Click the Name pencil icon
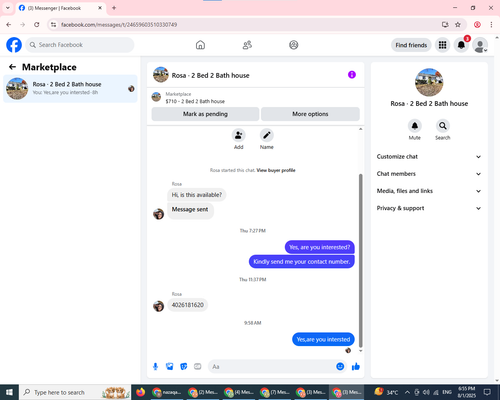Screen dimensions: 500x400 pos(267,135)
